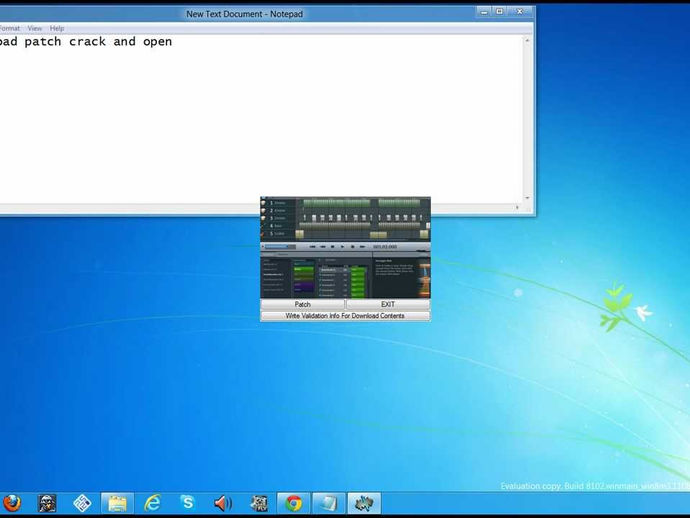Click inside the Notepad text area

click(261, 119)
